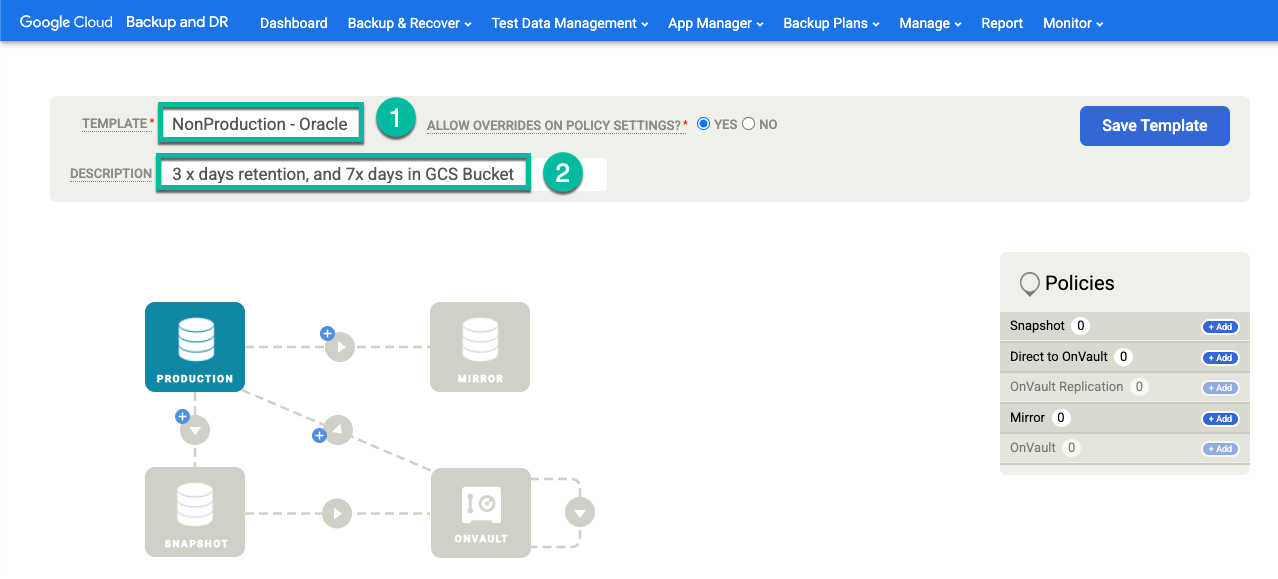Select NO for allow overrides on policy settings
Image resolution: width=1278 pixels, height=579 pixels.
pos(748,123)
